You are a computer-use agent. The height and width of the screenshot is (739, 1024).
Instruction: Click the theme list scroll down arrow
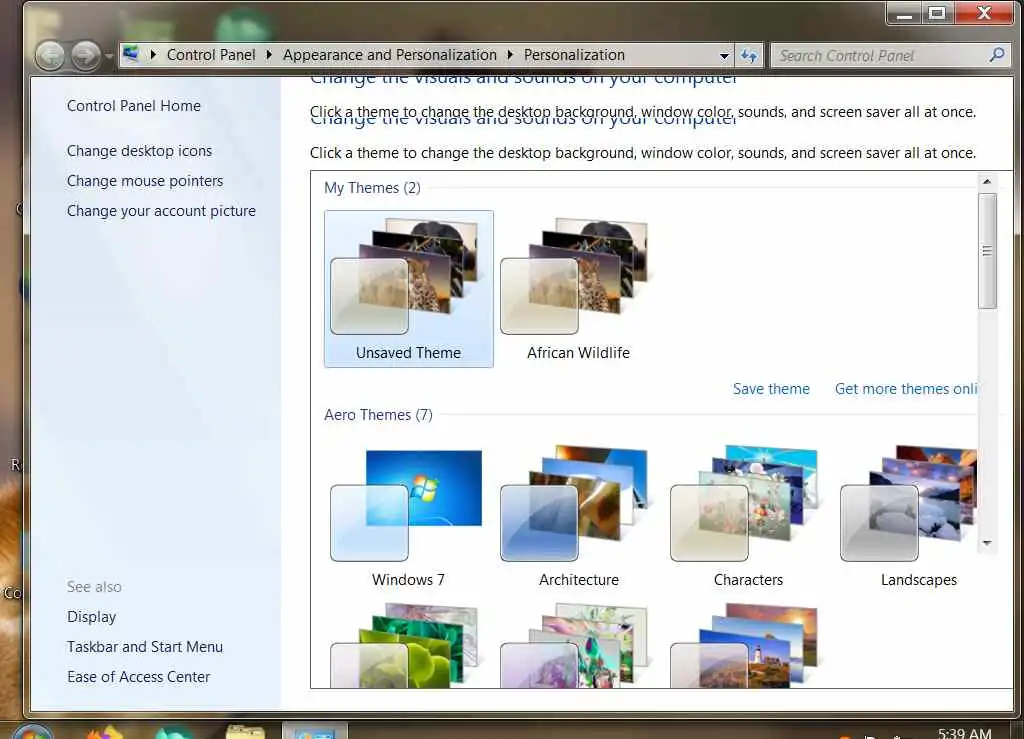[x=987, y=543]
